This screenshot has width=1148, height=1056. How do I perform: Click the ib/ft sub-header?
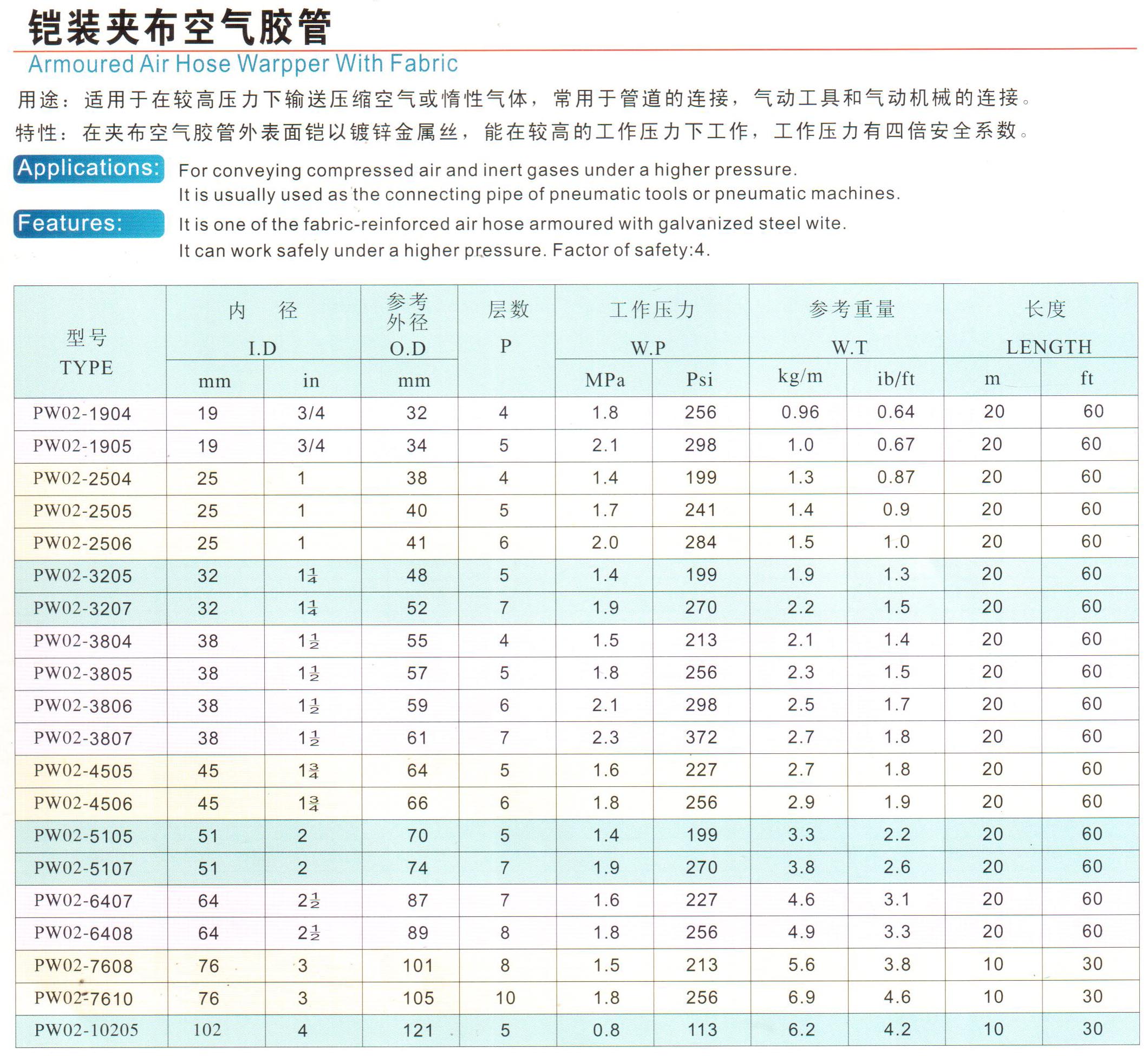896,377
